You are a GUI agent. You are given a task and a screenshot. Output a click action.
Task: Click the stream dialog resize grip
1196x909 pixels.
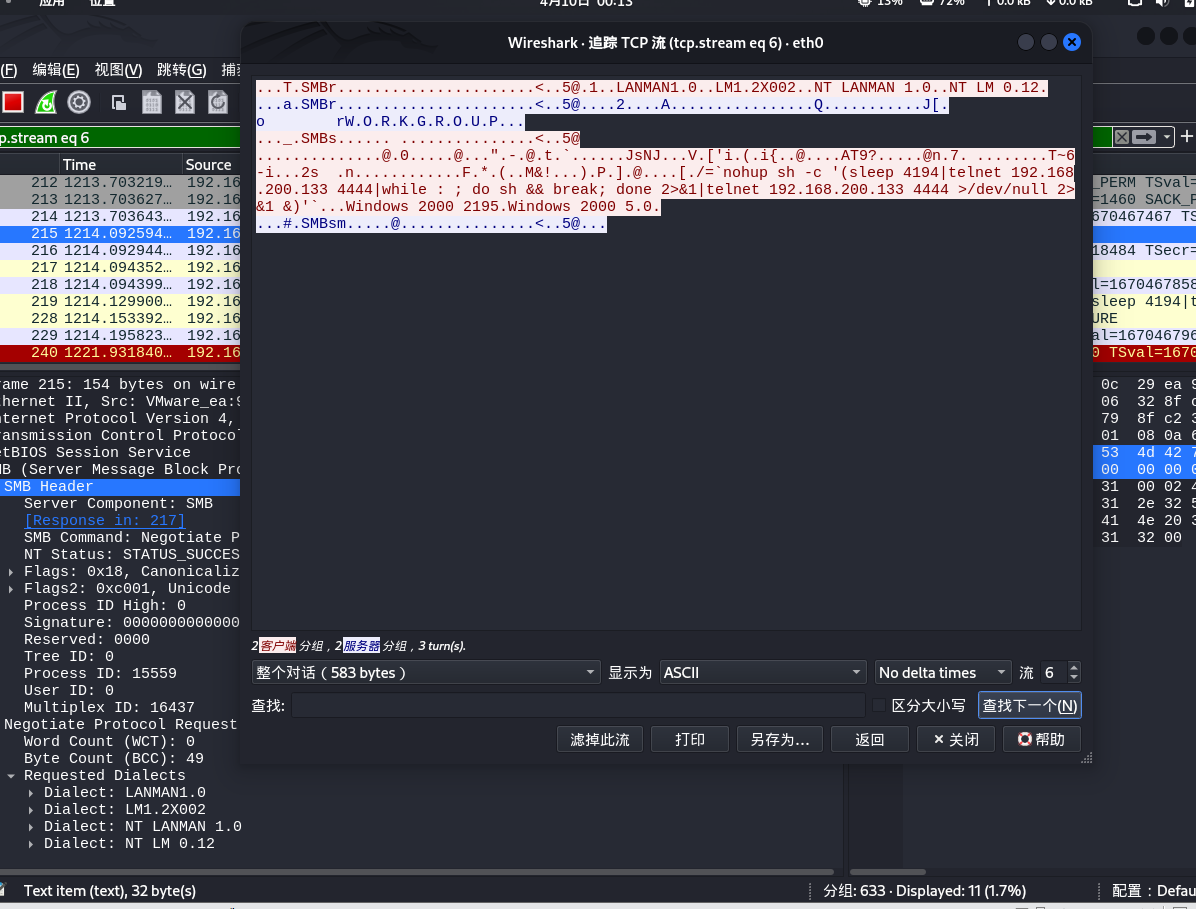pos(1087,758)
